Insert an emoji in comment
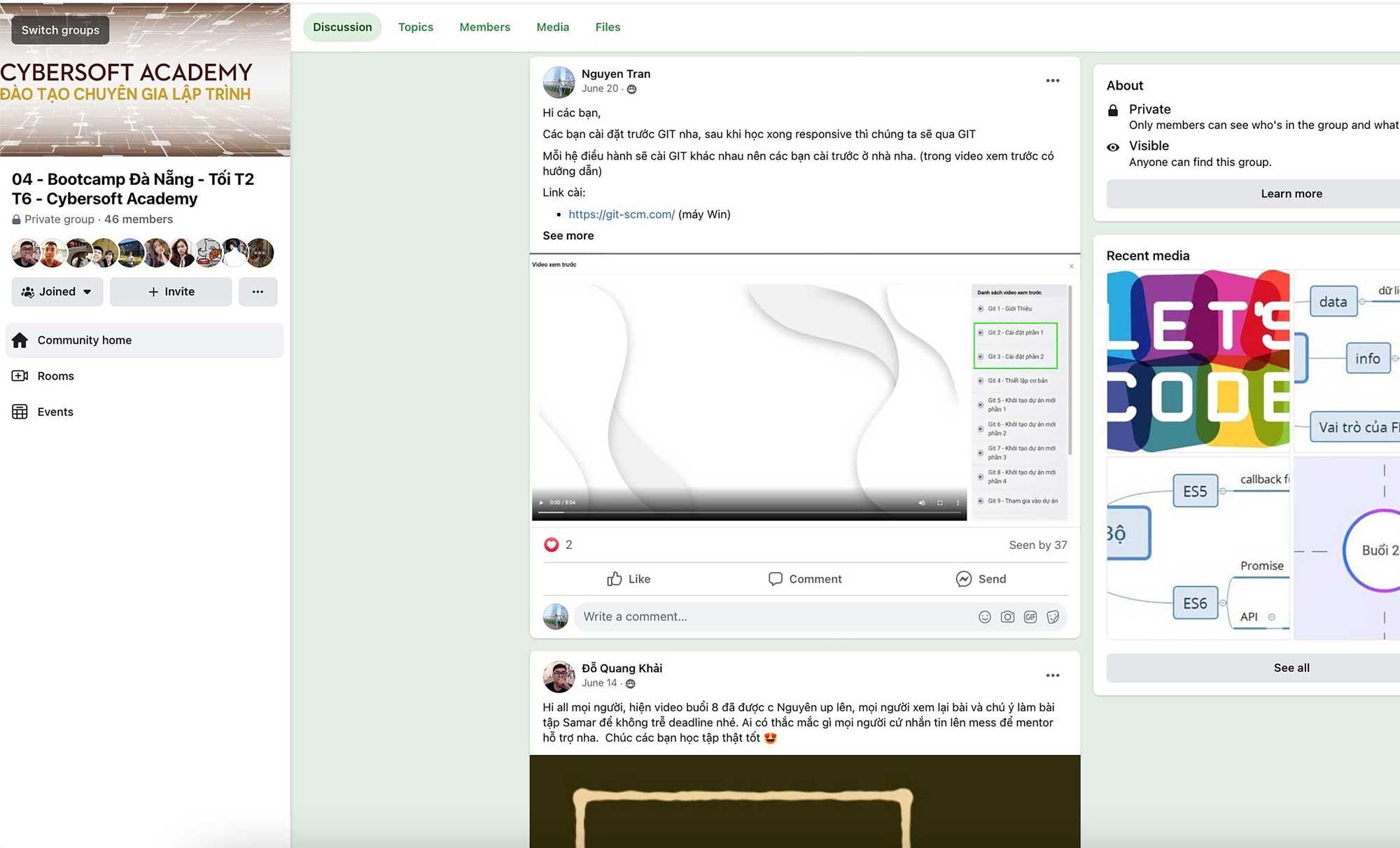This screenshot has width=1400, height=848. (984, 617)
